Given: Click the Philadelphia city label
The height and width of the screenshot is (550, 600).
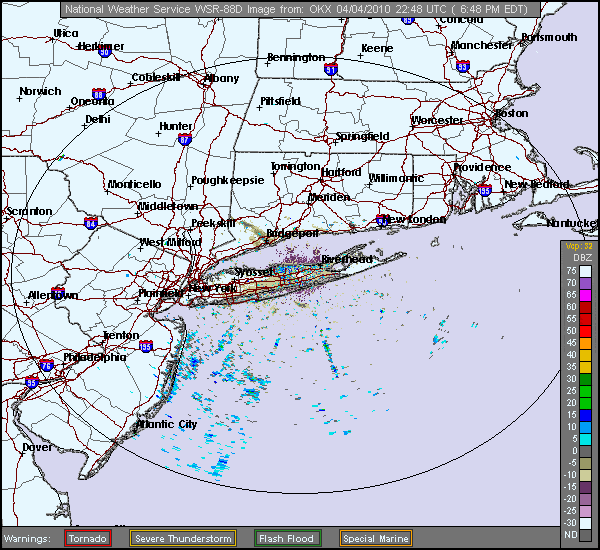Looking at the screenshot, I should (x=95, y=357).
